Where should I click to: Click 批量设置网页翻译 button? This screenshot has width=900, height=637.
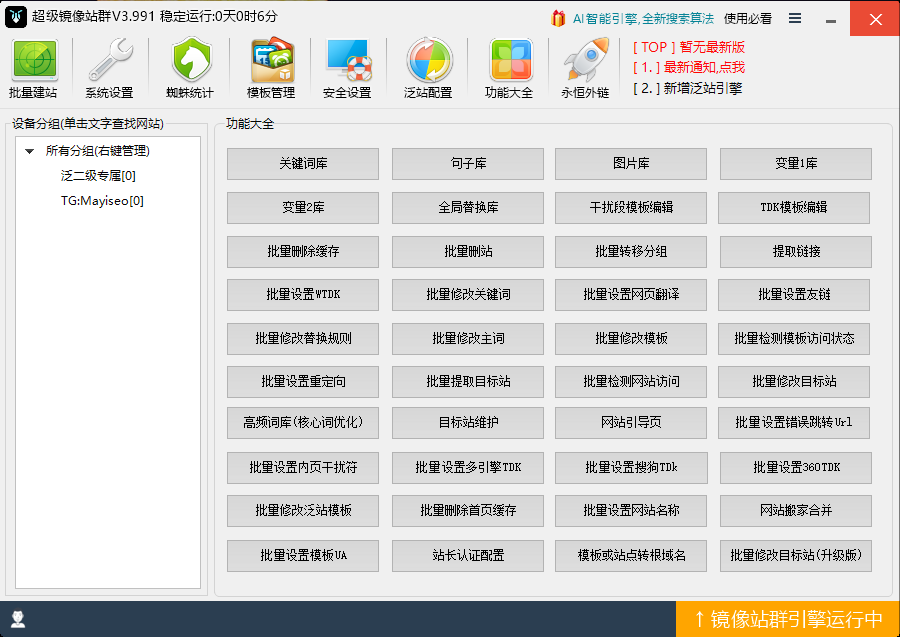pos(631,295)
